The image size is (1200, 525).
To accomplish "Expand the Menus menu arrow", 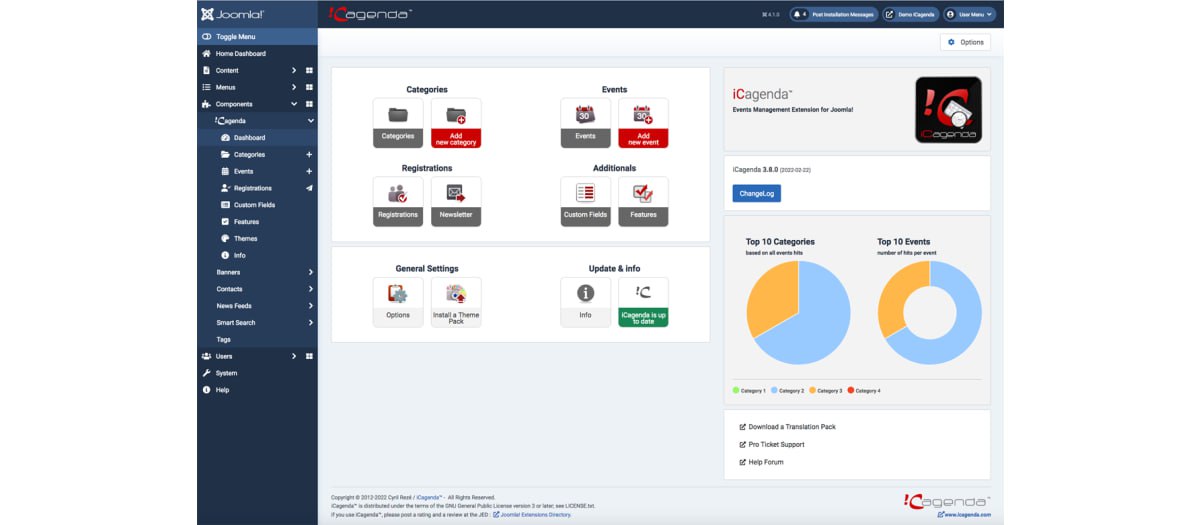I will coord(294,88).
